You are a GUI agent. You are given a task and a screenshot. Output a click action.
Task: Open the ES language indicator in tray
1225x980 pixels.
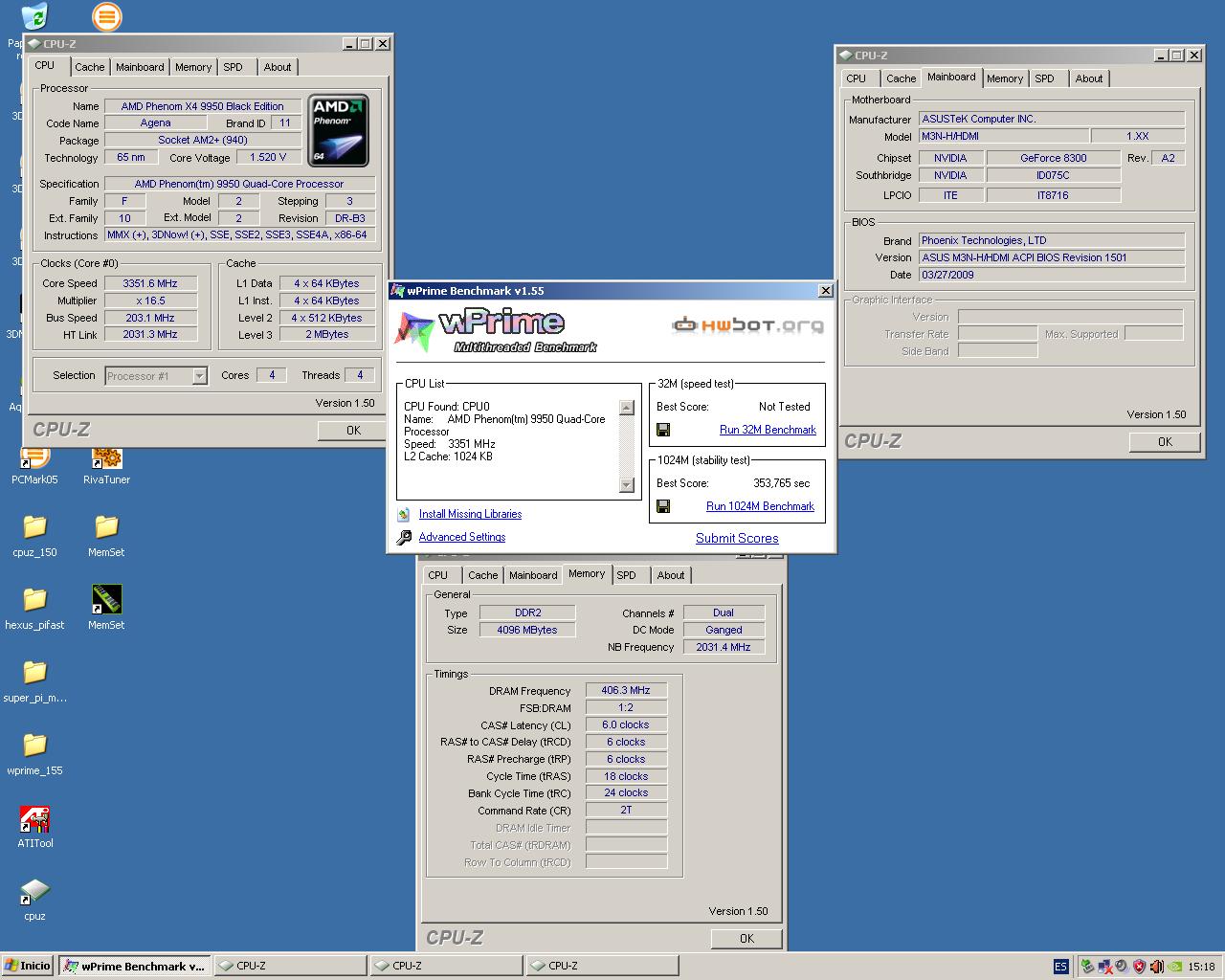(1060, 967)
